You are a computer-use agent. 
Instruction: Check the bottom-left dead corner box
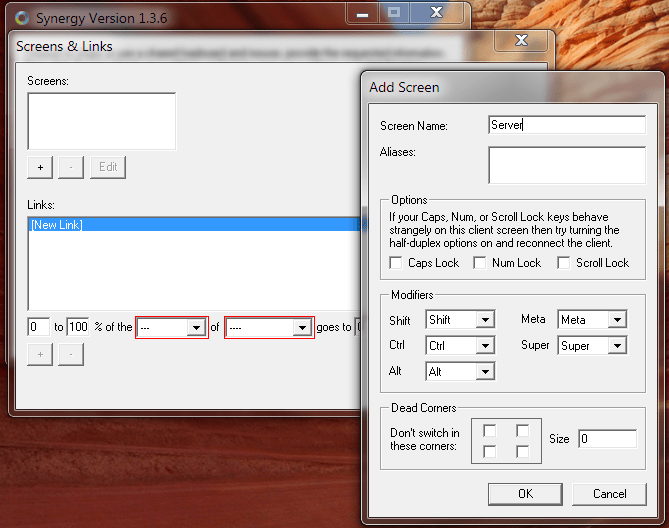489,452
